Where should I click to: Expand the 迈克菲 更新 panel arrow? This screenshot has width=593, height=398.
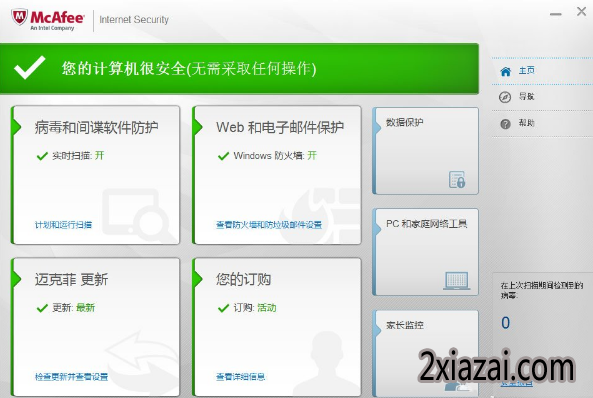click(x=17, y=279)
